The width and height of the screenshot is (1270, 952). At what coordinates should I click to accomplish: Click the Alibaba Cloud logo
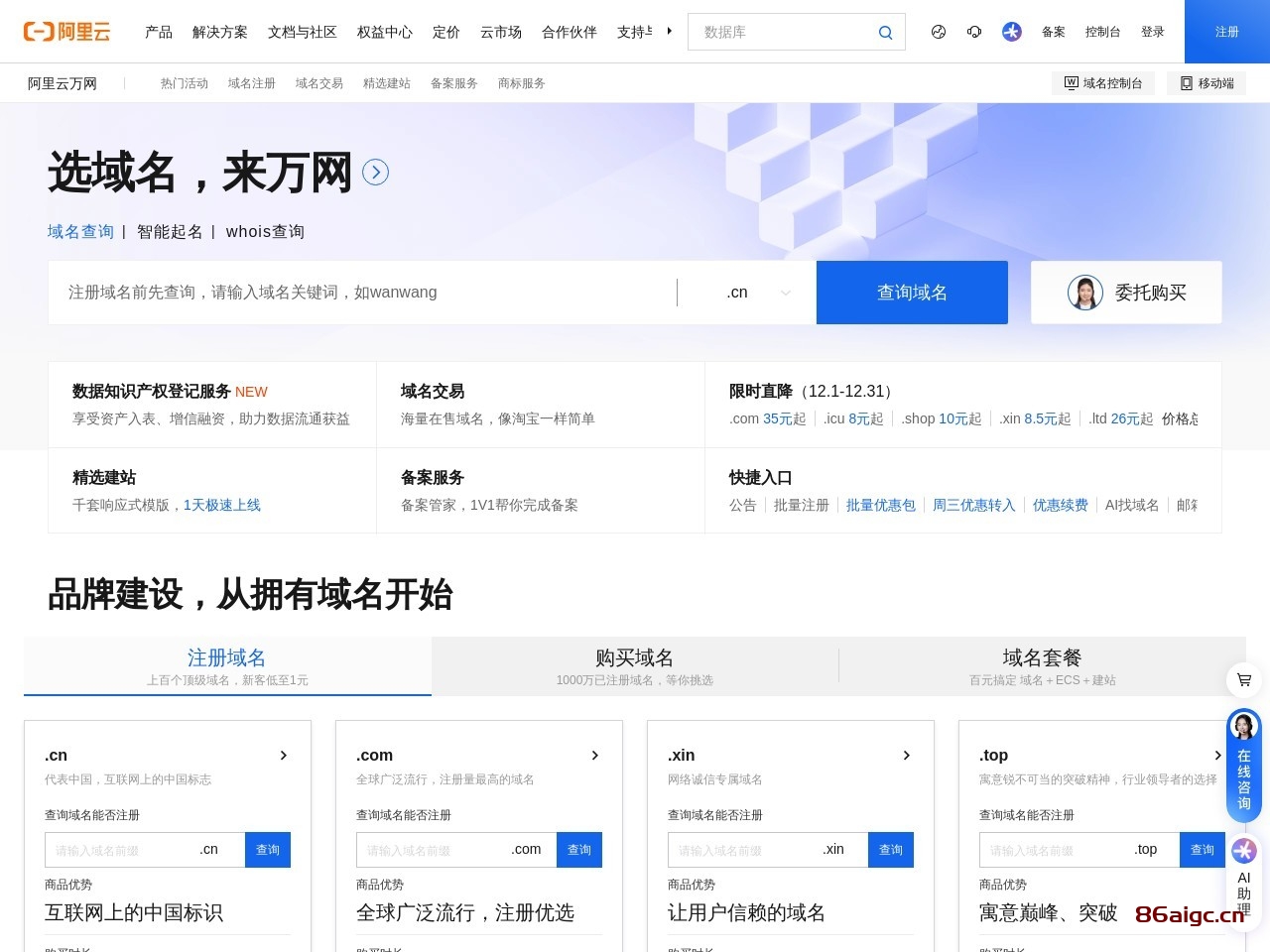point(66,32)
